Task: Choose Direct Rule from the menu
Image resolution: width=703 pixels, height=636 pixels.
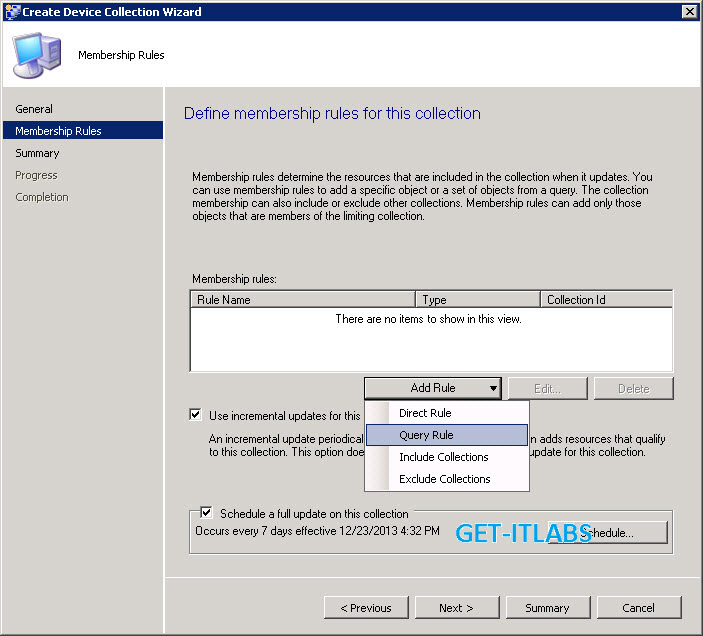Action: coord(447,413)
